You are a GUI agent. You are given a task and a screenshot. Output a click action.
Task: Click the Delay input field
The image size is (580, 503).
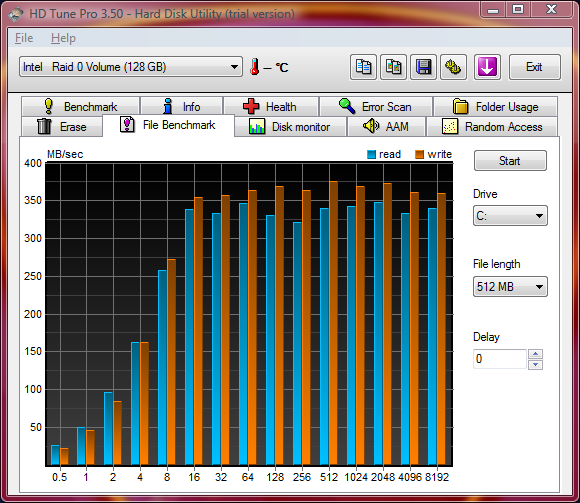(500, 359)
